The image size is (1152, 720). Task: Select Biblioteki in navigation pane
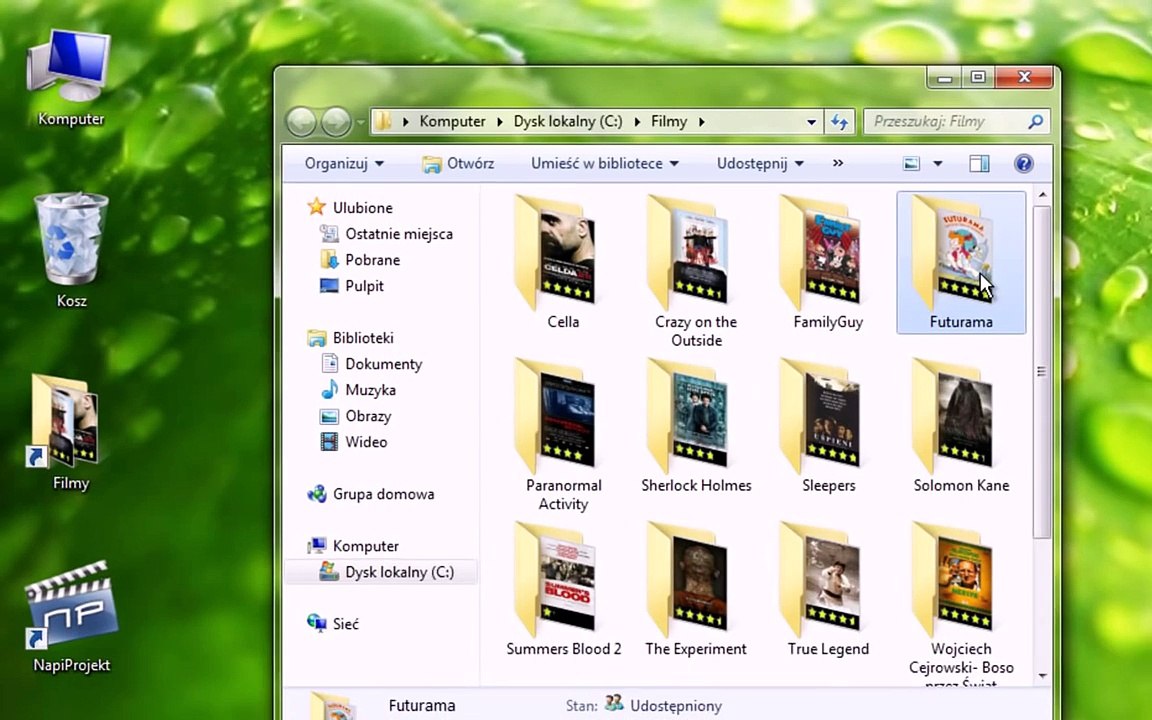tap(350, 338)
